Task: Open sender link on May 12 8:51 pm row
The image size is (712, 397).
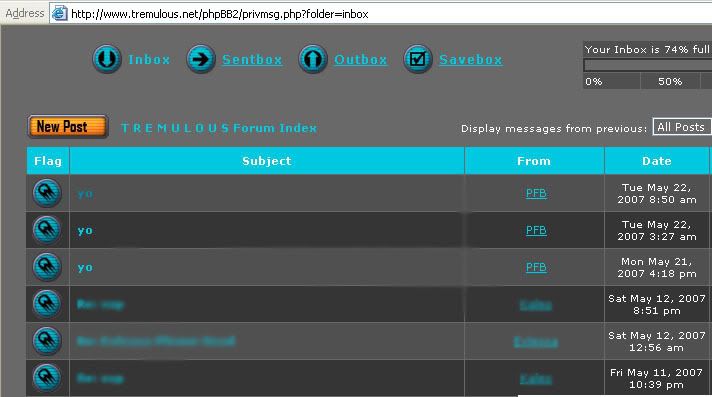Action: click(536, 305)
